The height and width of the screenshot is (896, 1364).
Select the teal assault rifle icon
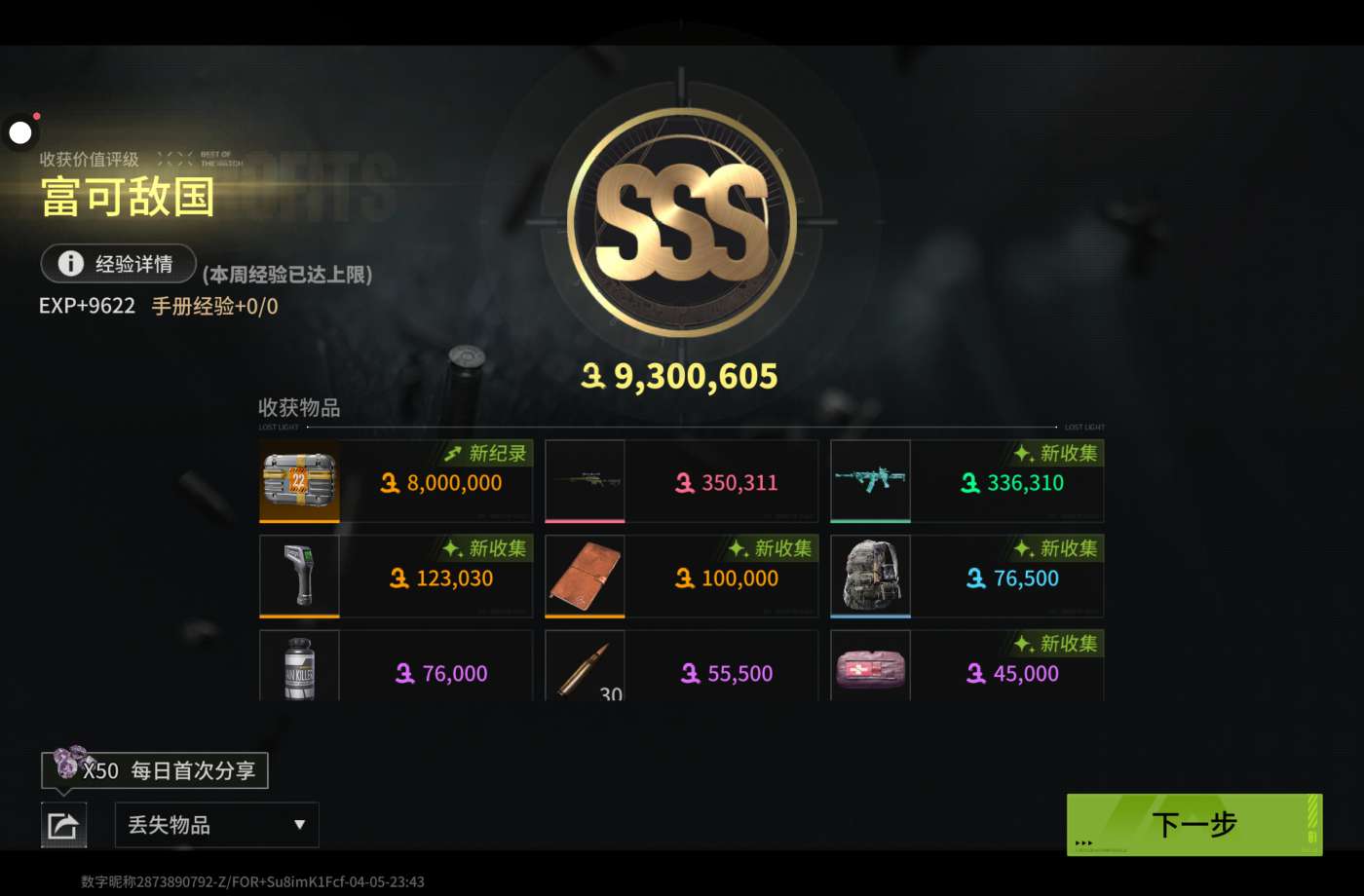[x=870, y=480]
